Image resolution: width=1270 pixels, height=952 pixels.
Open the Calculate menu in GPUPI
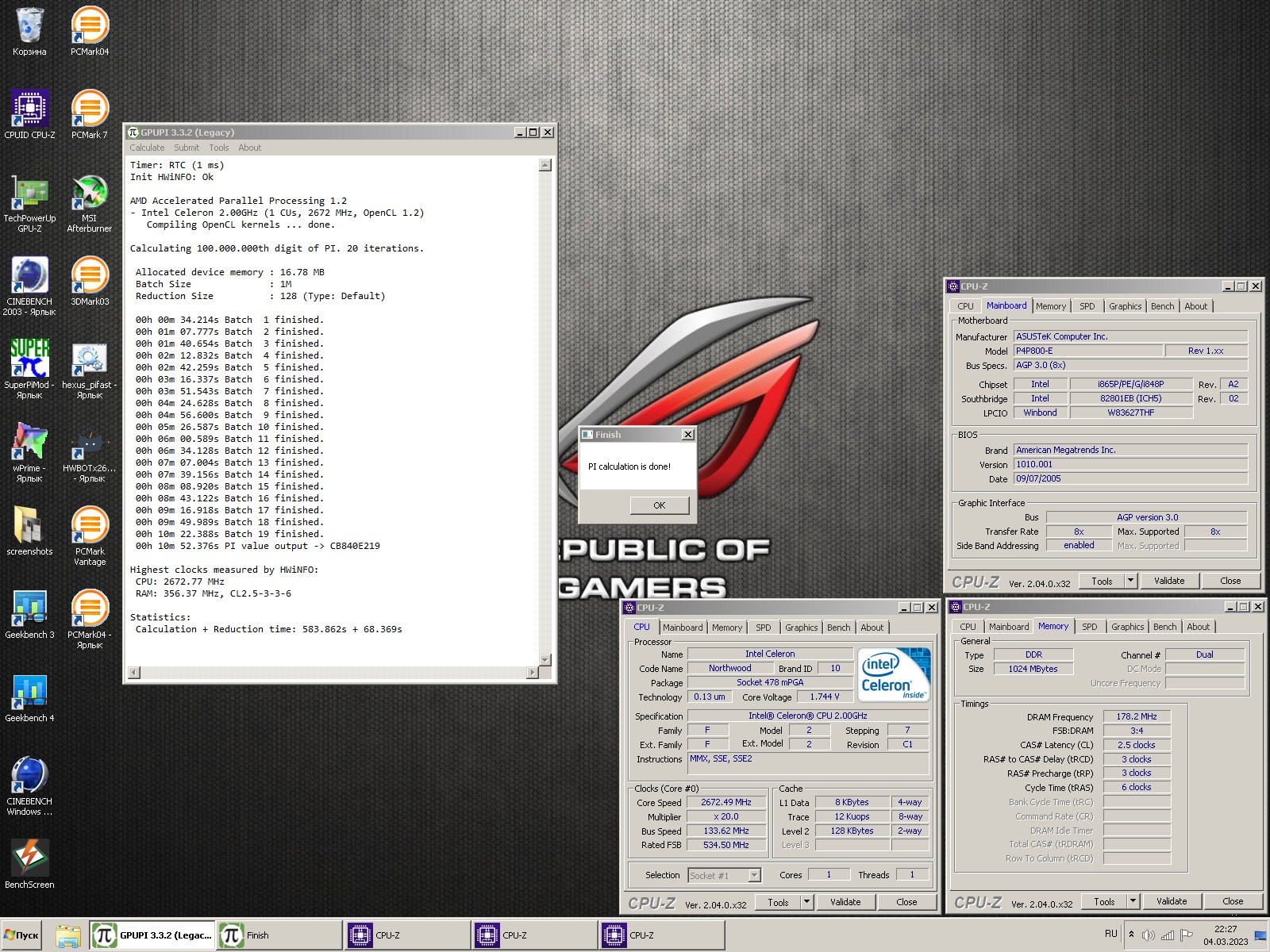pyautogui.click(x=147, y=148)
